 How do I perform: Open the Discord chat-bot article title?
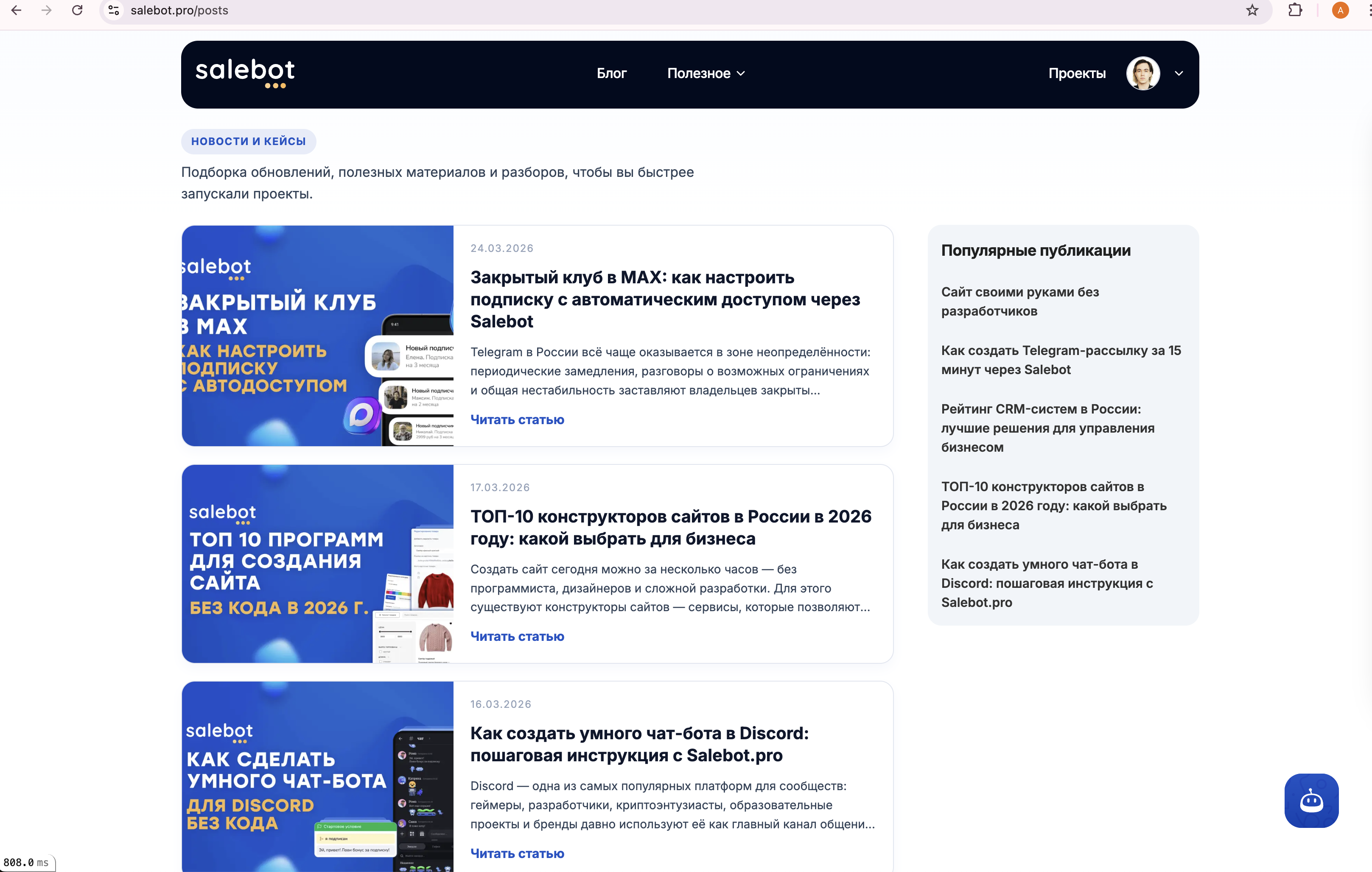click(639, 744)
